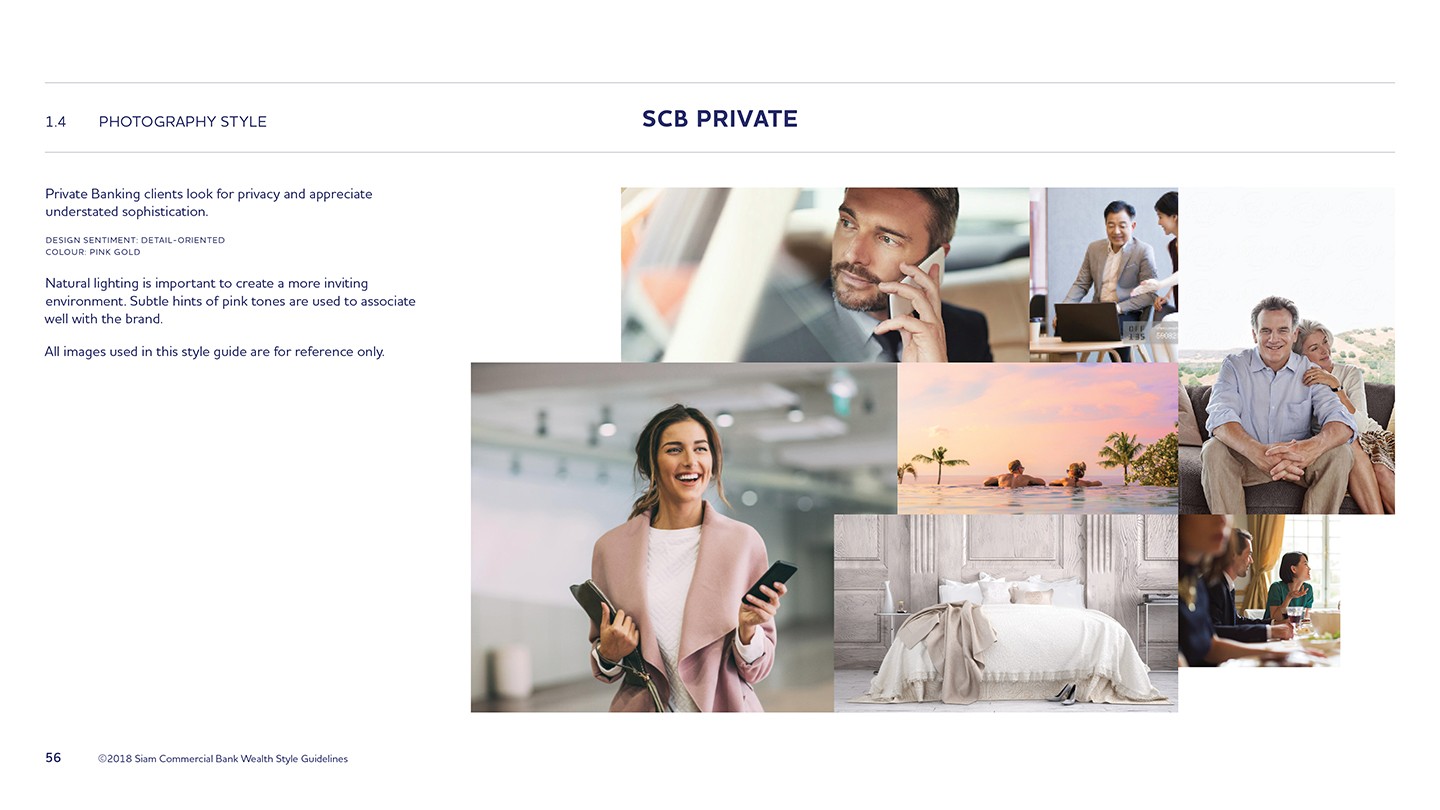The width and height of the screenshot is (1440, 810).
Task: Open the smiling woman in pink coat photo
Action: (652, 537)
